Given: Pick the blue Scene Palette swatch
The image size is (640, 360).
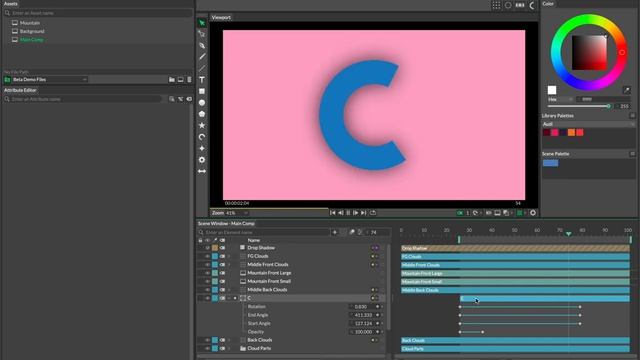Looking at the screenshot, I should click(x=551, y=163).
